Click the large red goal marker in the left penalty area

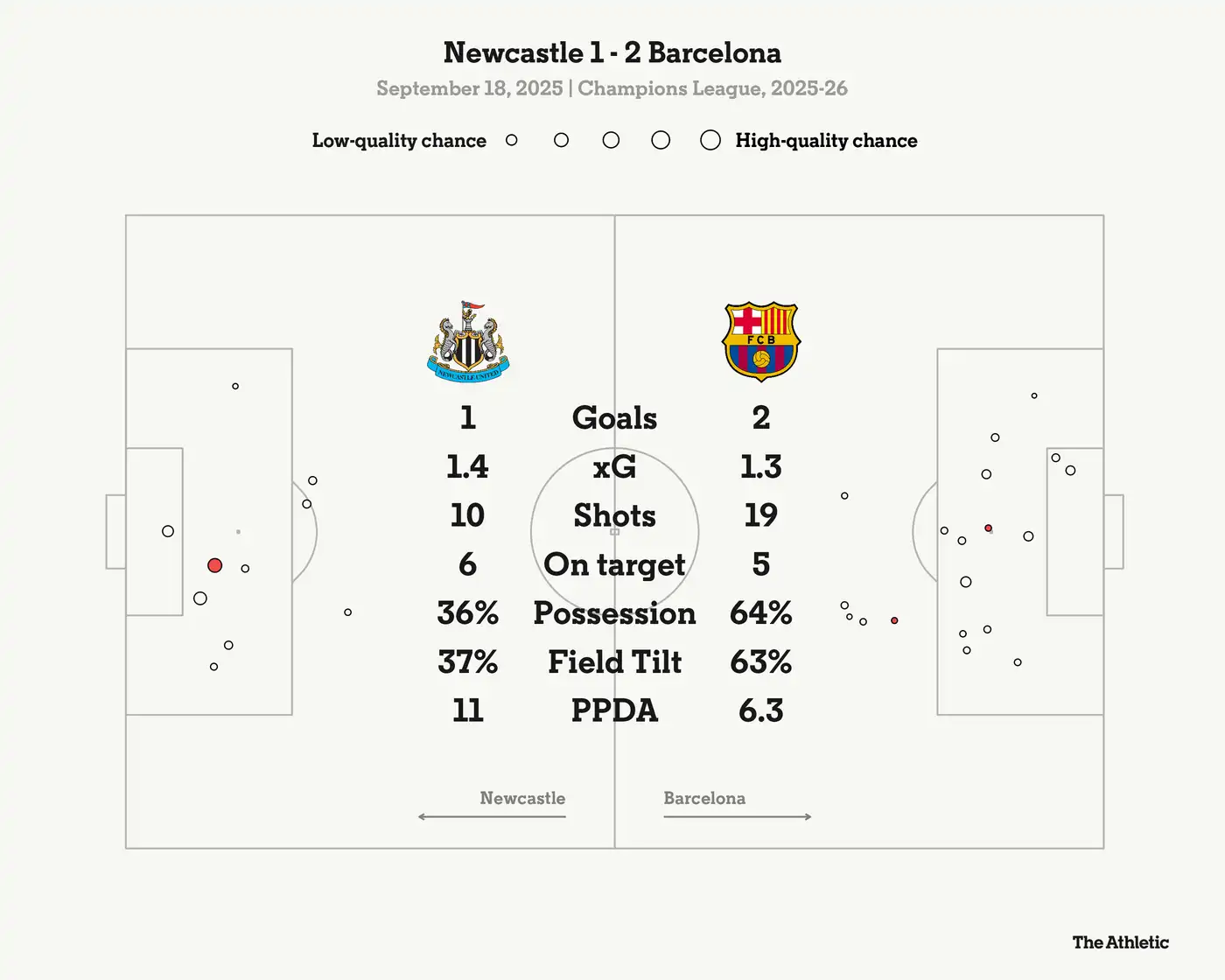(x=215, y=566)
